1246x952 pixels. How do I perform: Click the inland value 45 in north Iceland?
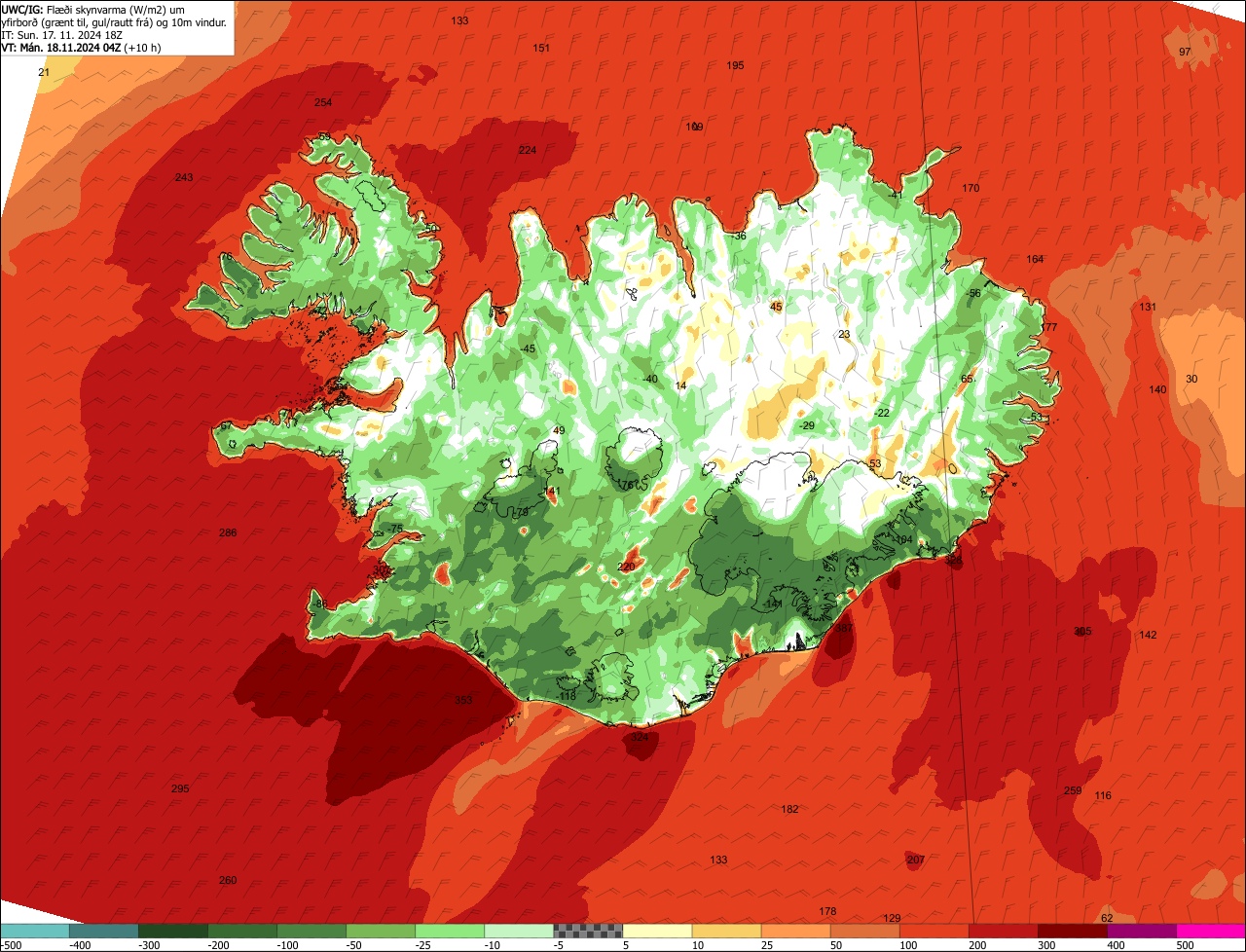pyautogui.click(x=776, y=307)
